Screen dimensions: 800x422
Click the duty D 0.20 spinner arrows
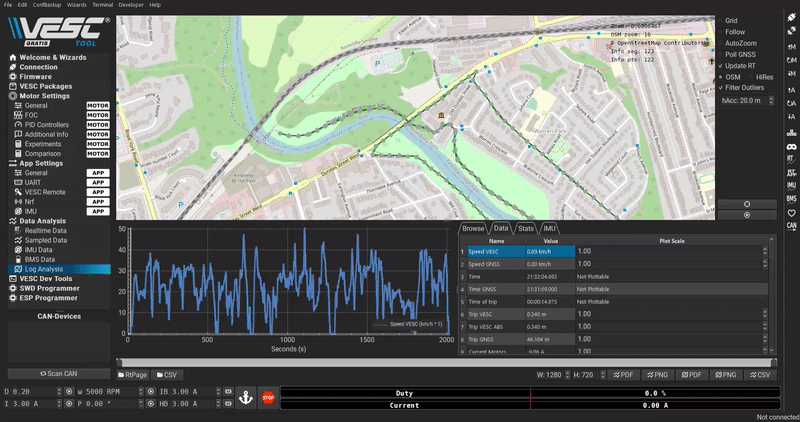59,391
